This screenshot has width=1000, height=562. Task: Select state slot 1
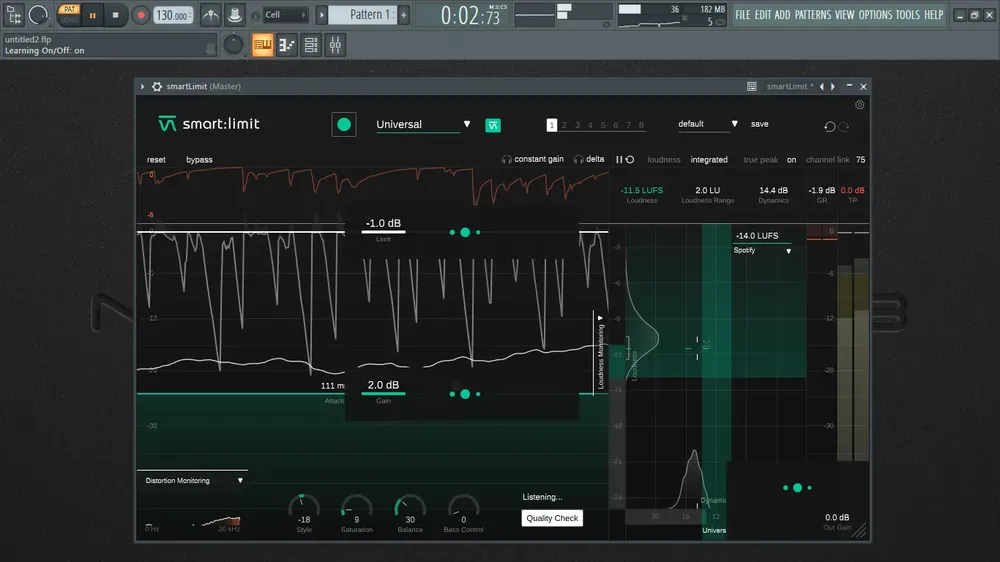552,125
